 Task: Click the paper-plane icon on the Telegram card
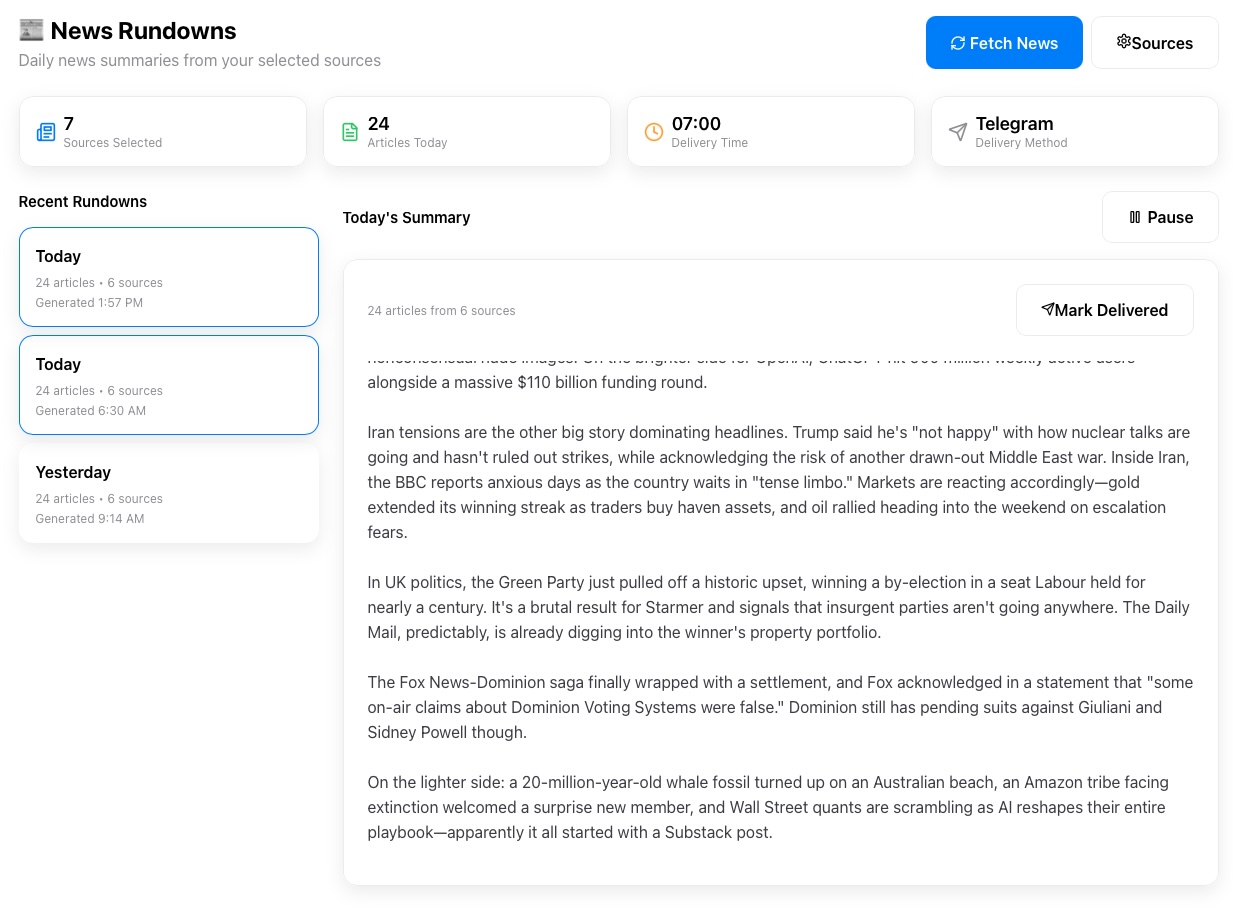pyautogui.click(x=958, y=131)
